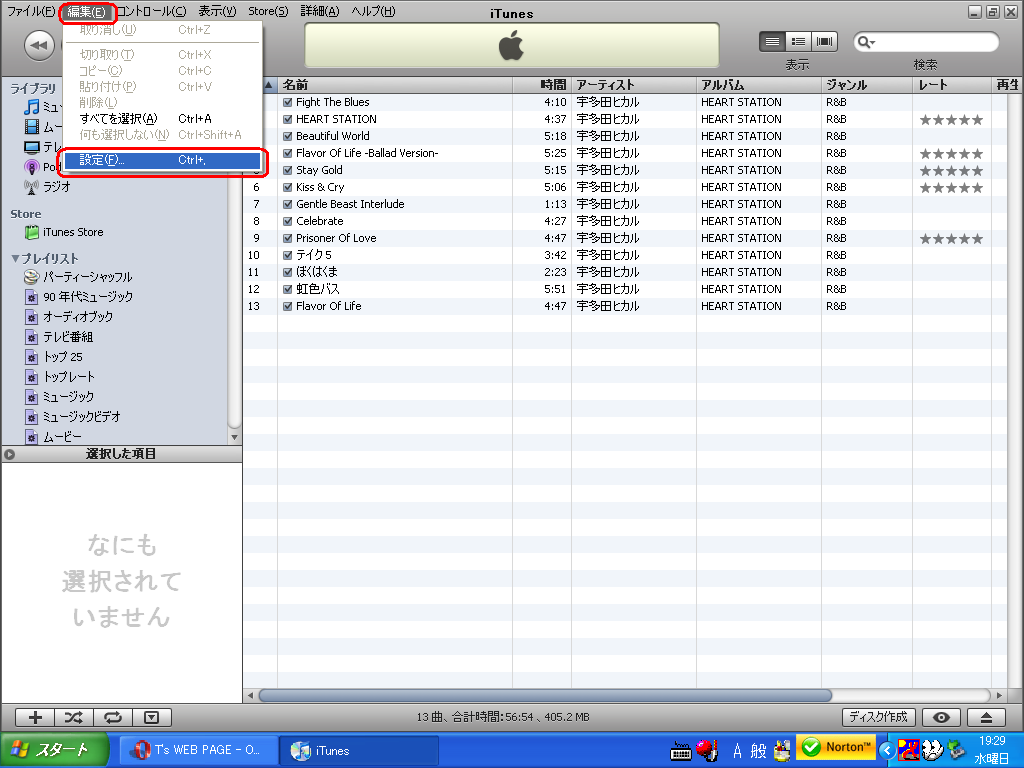This screenshot has width=1024, height=768.
Task: Choose すべてを選択 from the edit menu
Action: [162, 119]
